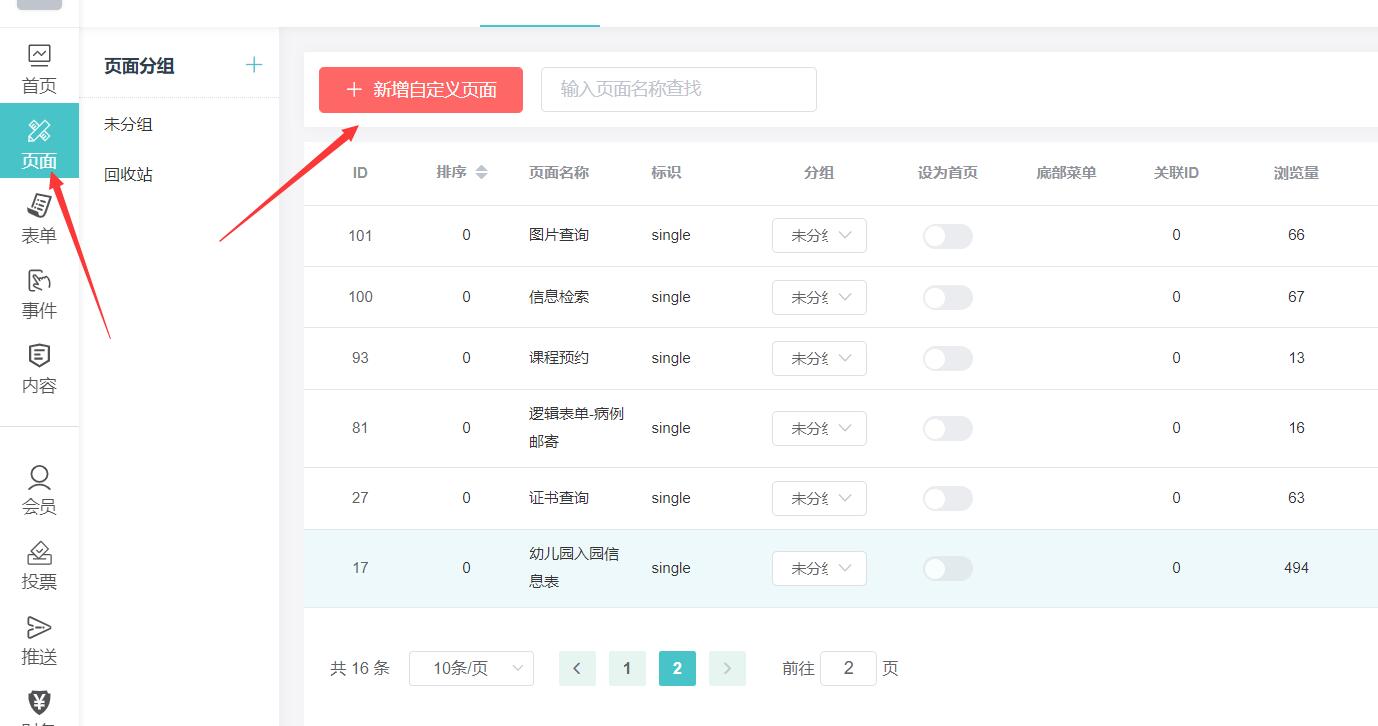Click the view count 67

click(x=1296, y=297)
